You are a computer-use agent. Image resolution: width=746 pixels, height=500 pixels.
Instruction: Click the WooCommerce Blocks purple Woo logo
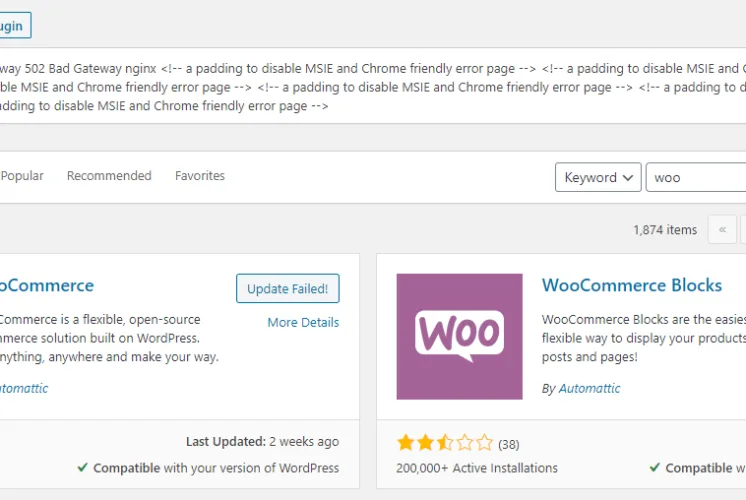coord(459,336)
